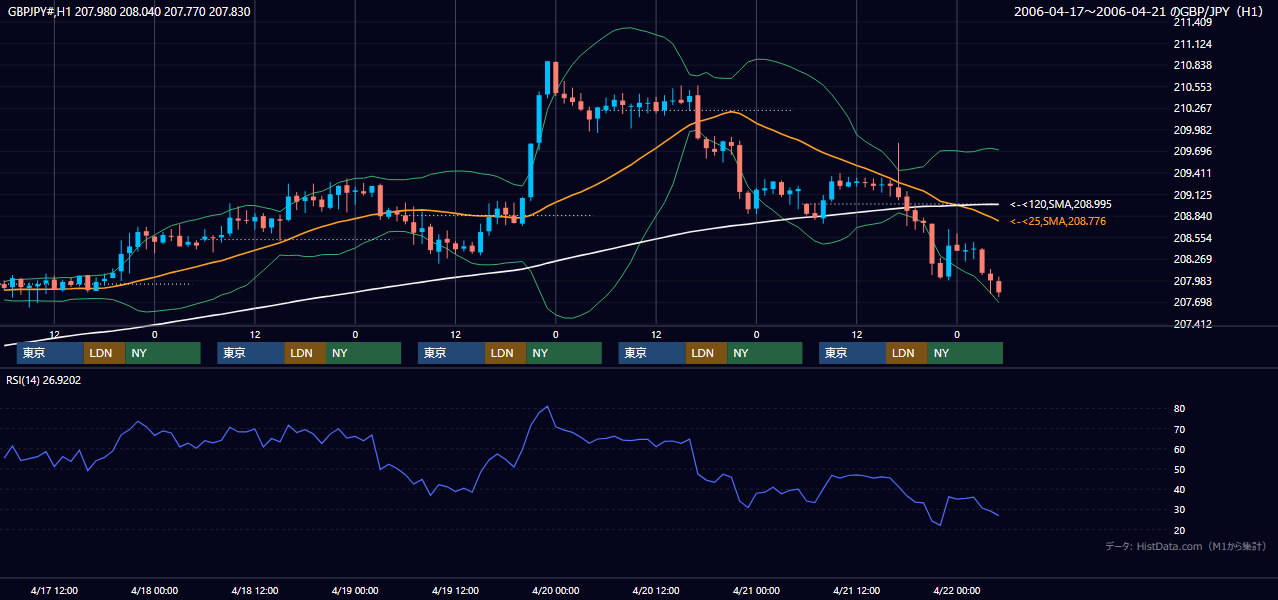Select the '4/21 12:00' time axis label

tap(856, 590)
